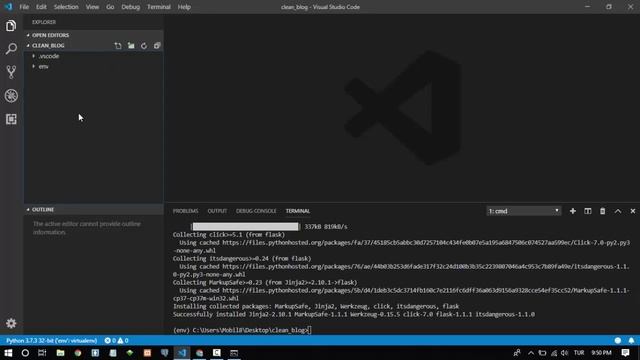Viewport: 640px width, 360px height.
Task: Kill terminal with trash icon
Action: 602,211
